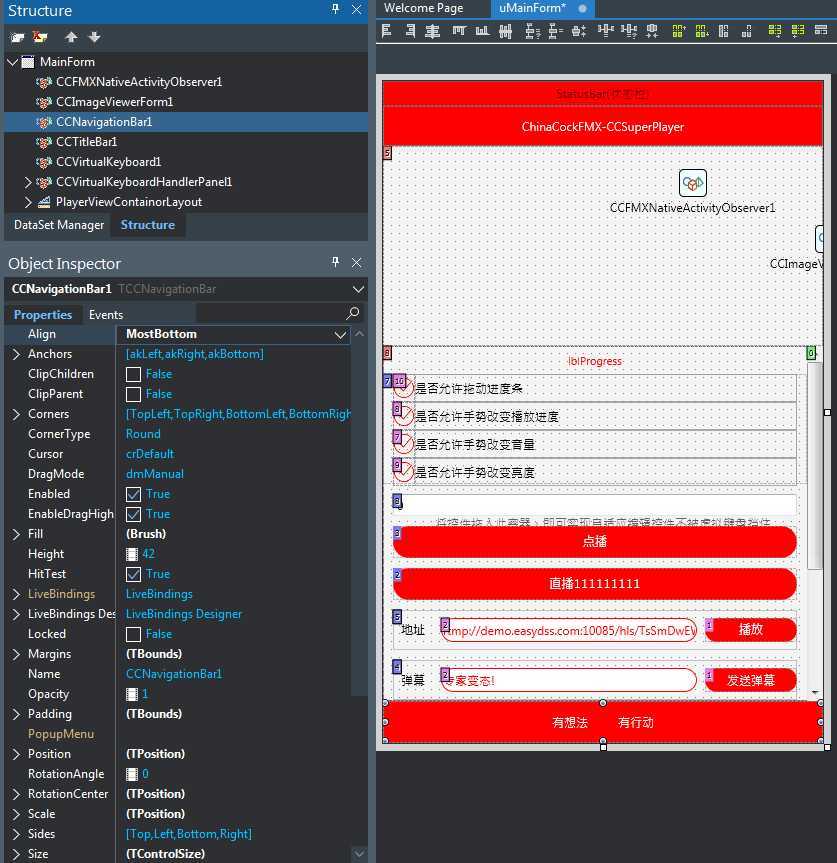
Task: Click the property search magnifier icon
Action: pyautogui.click(x=352, y=313)
